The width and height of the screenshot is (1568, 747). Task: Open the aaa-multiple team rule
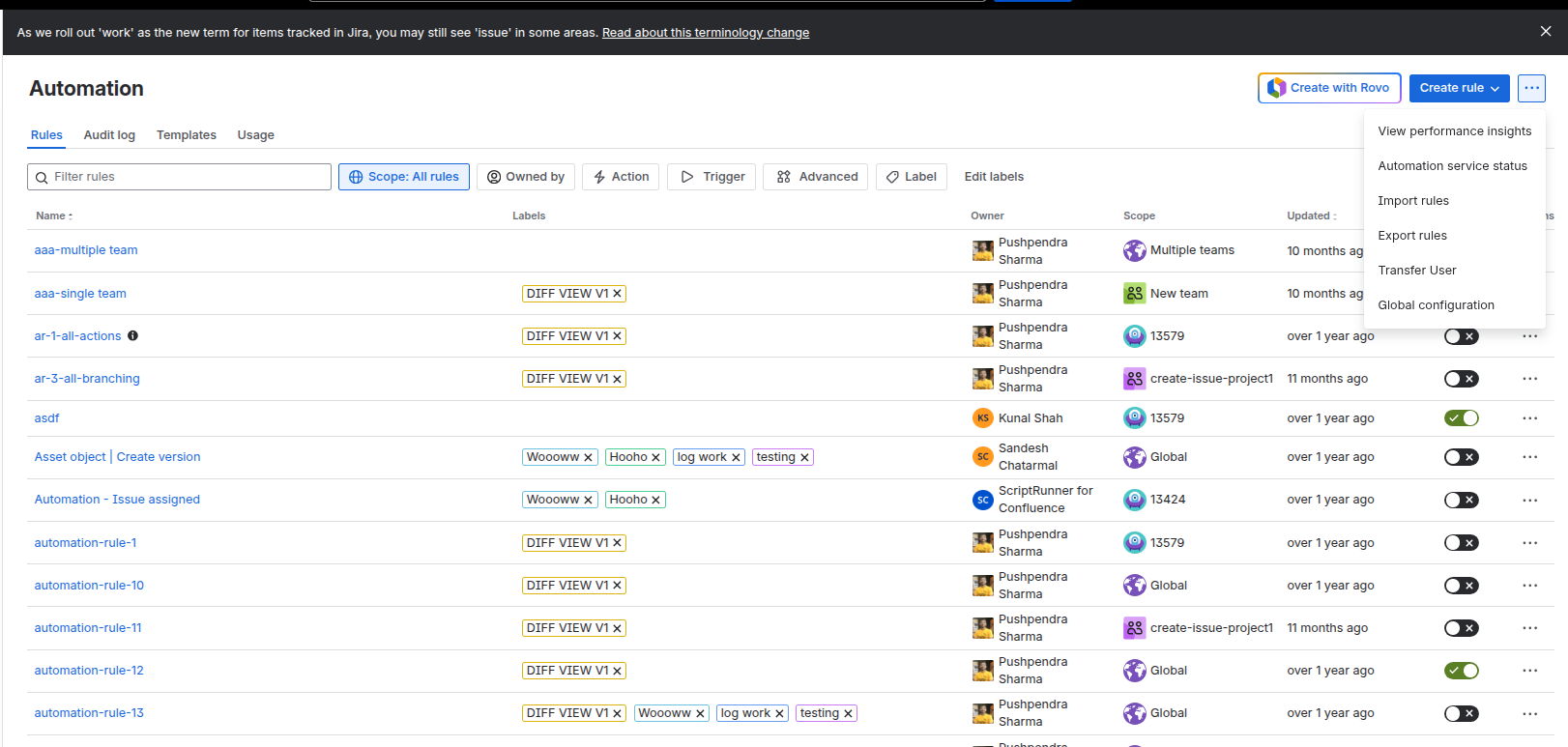86,250
